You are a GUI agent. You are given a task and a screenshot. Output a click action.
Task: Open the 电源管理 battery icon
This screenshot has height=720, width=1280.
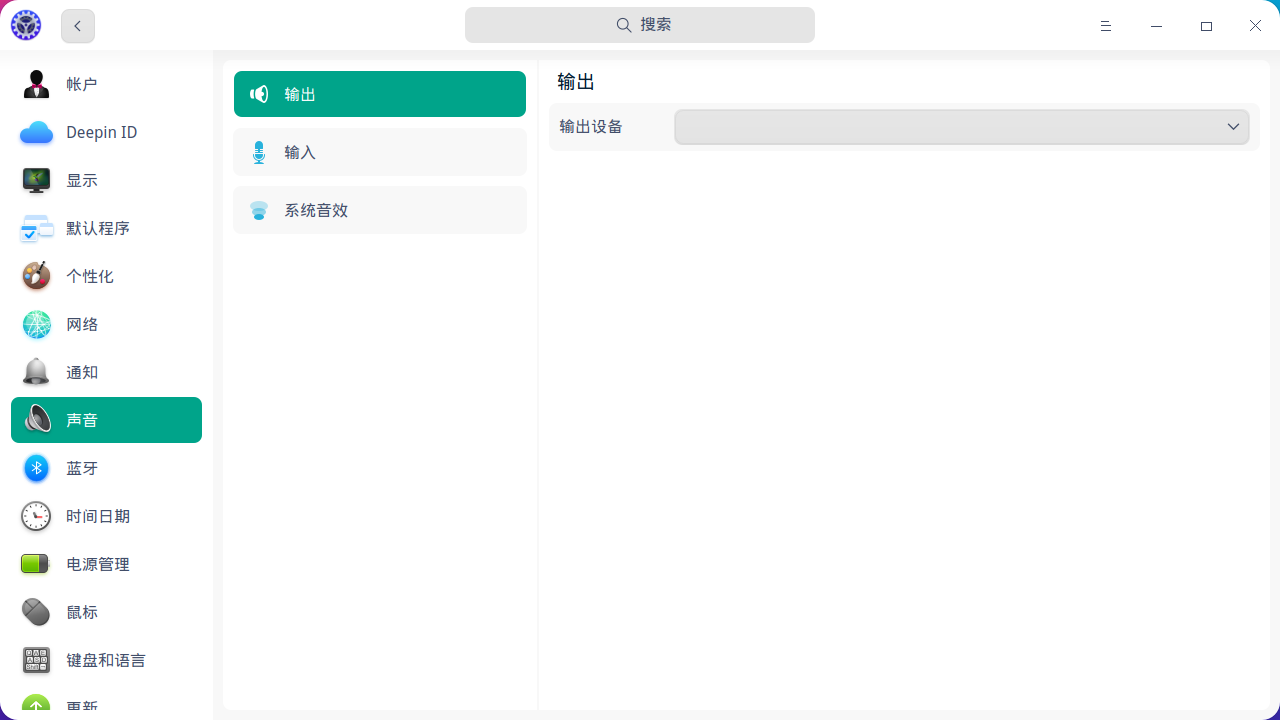(x=37, y=564)
